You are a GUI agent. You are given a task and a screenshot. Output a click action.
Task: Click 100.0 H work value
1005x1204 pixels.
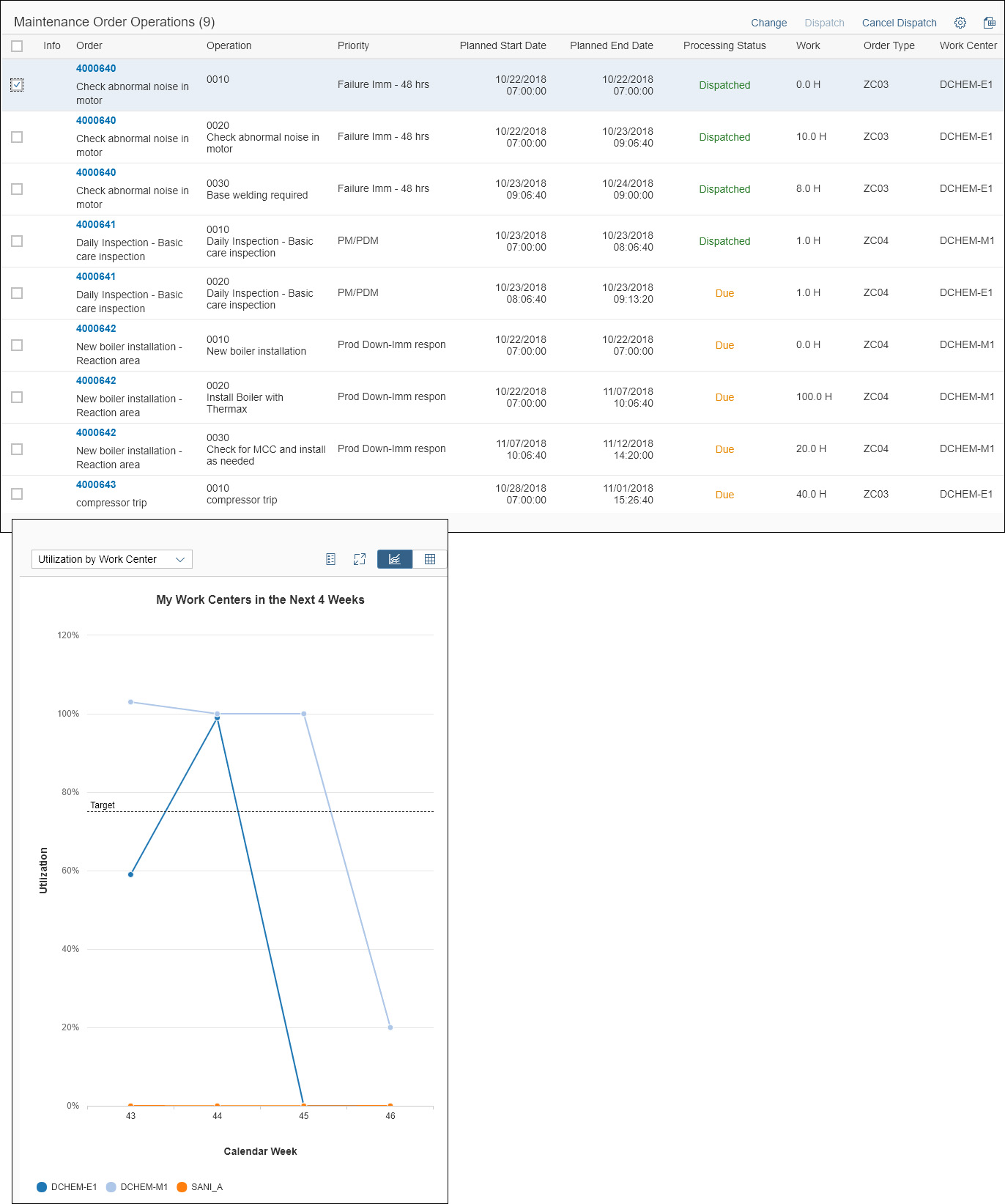814,396
